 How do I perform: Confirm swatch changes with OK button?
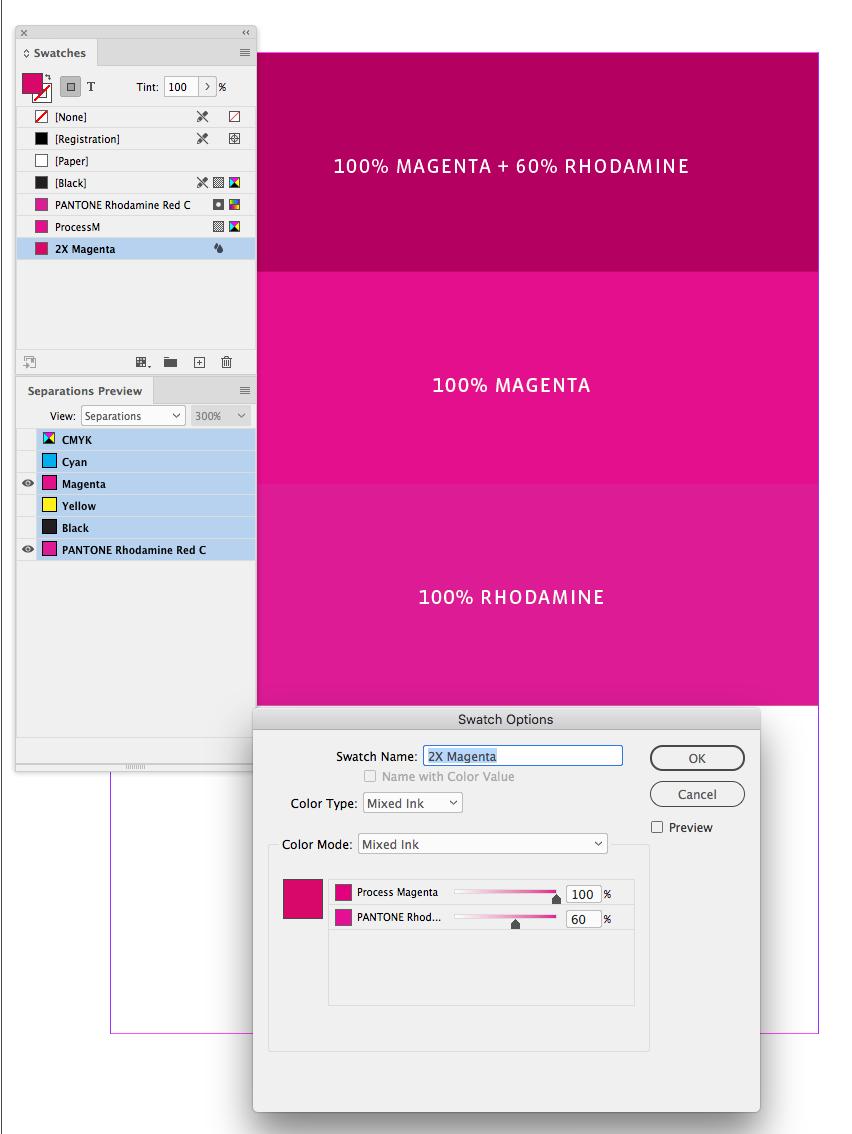click(x=697, y=758)
